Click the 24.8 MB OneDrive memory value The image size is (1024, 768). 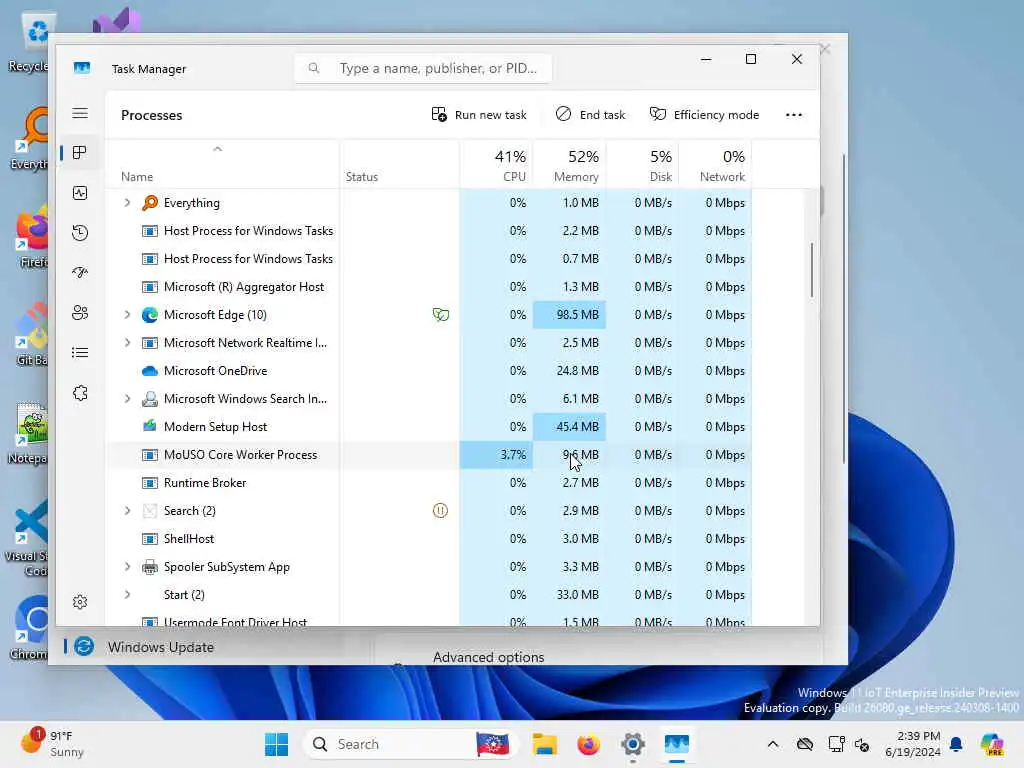577,371
